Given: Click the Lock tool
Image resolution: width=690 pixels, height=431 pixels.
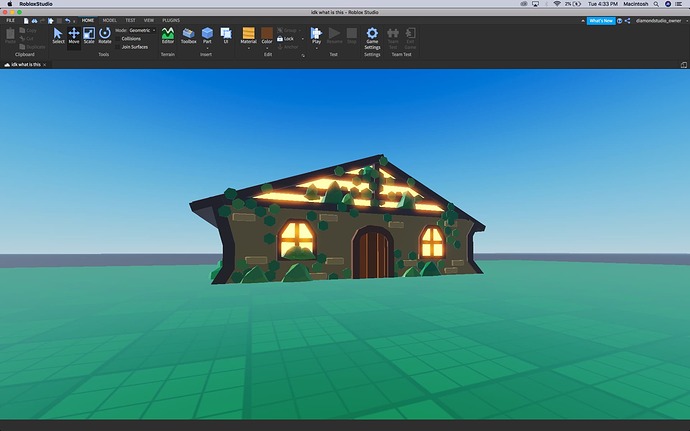Looking at the screenshot, I should click(x=286, y=39).
